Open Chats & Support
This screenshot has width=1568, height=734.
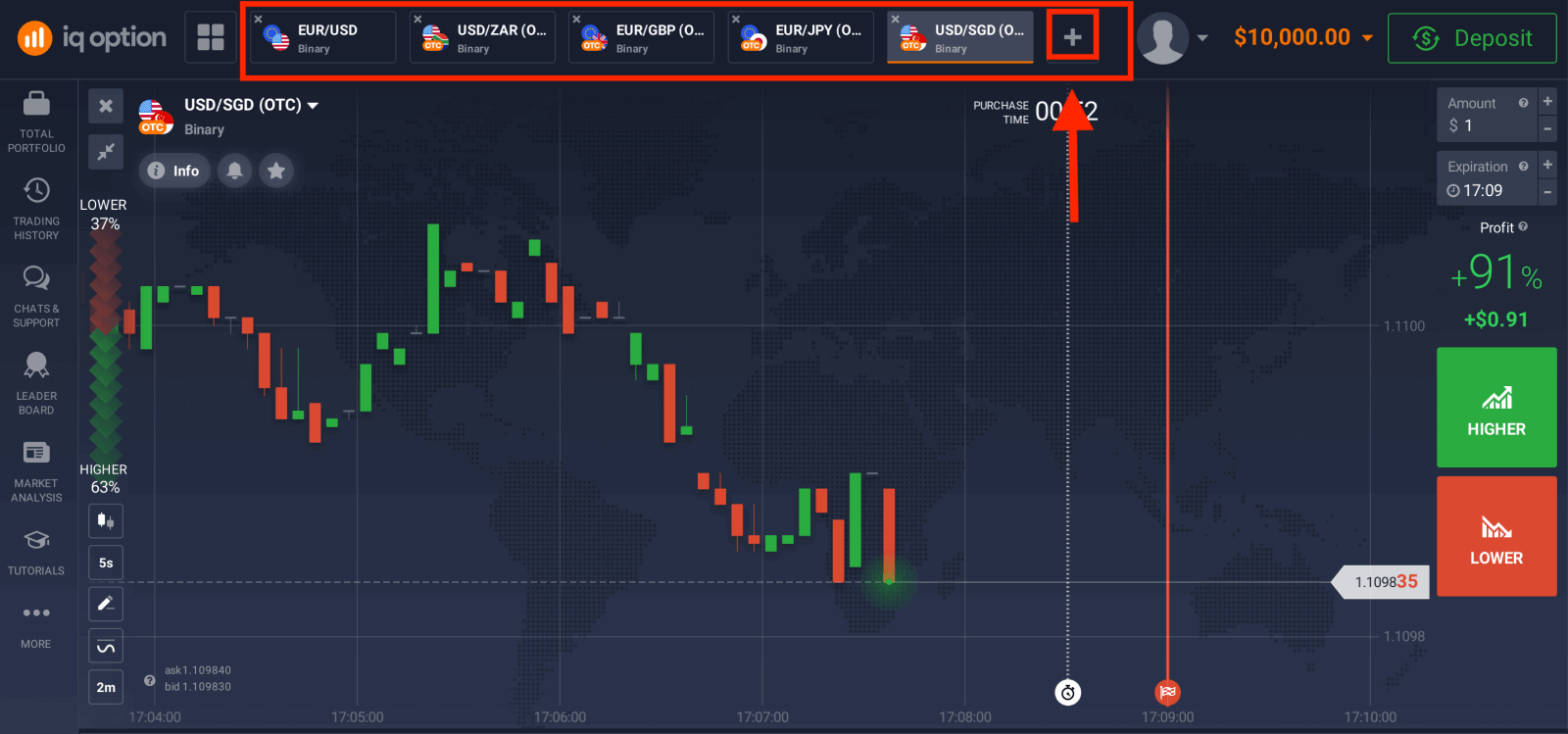coord(36,296)
